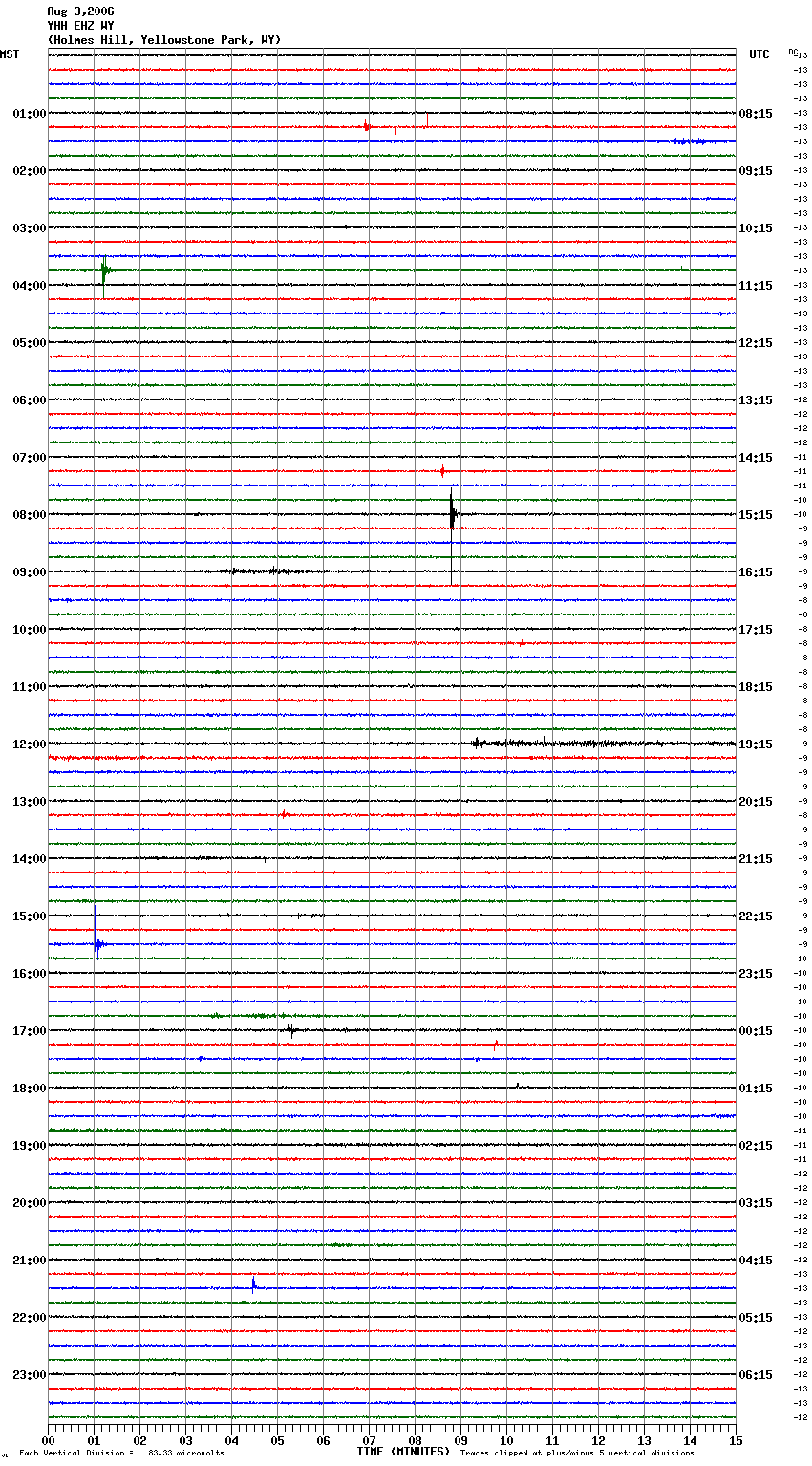The width and height of the screenshot is (812, 1466).
Task: Select the 03:00 MST time label
Action: [x=29, y=228]
